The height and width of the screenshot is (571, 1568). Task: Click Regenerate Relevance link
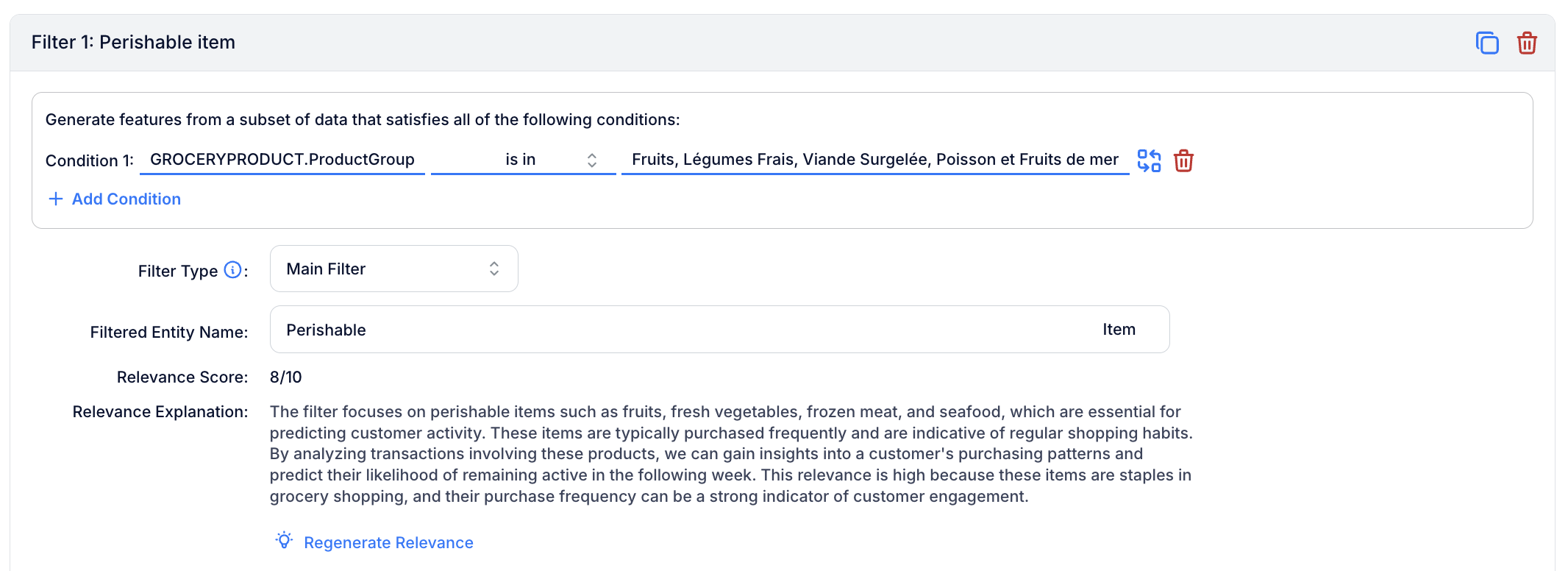click(388, 542)
